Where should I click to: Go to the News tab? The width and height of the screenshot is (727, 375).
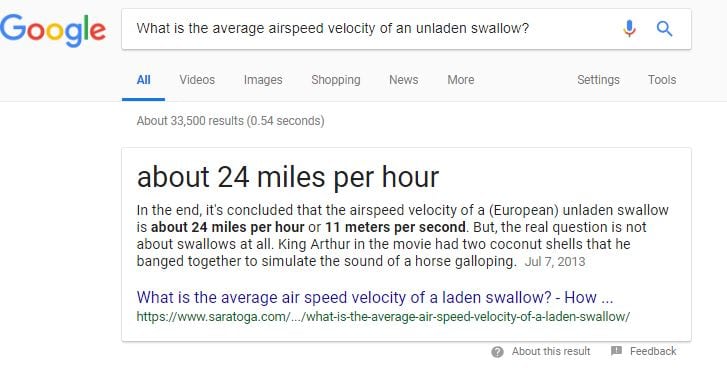(403, 80)
